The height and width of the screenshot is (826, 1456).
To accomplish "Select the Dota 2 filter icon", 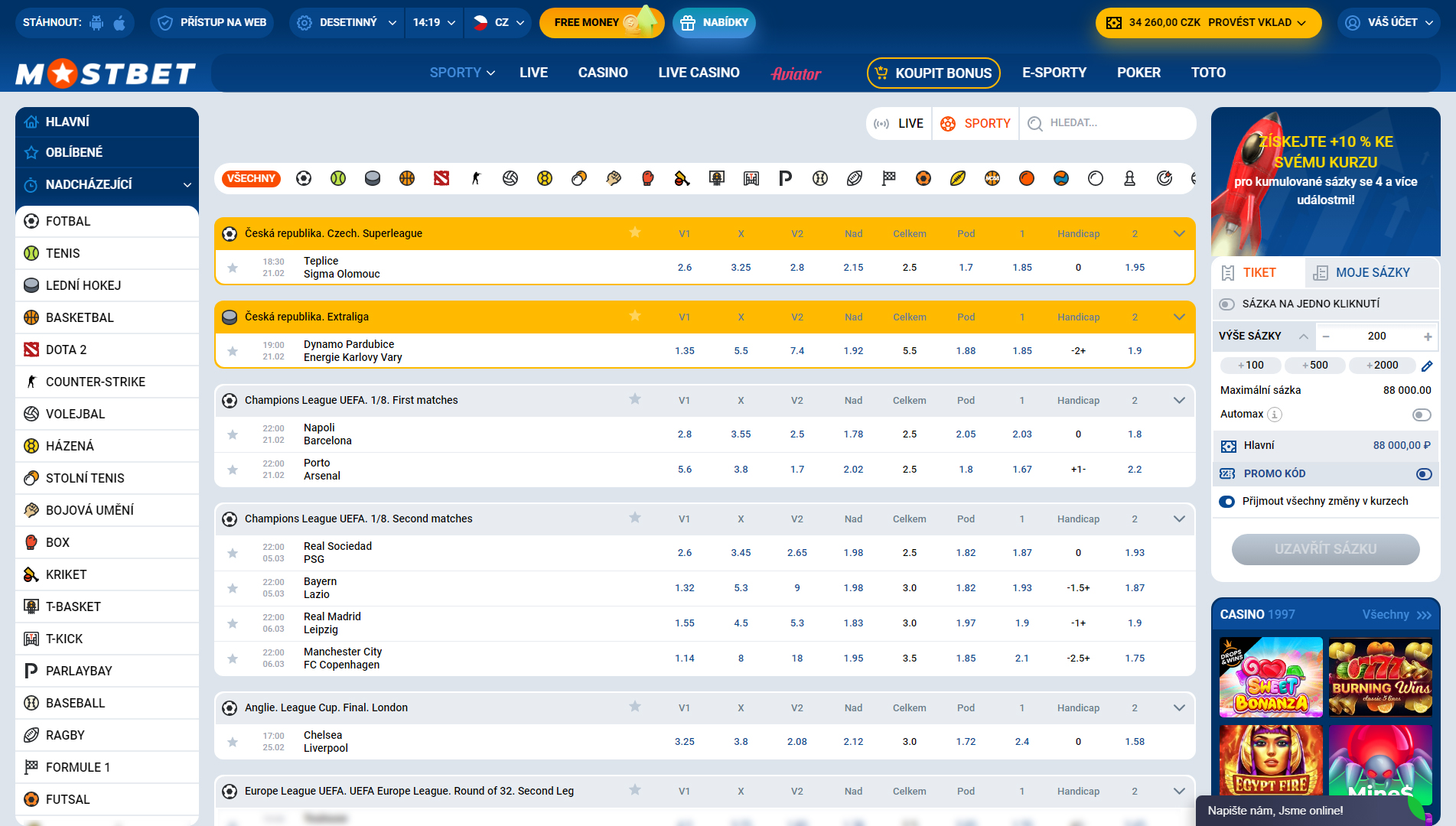I will (x=441, y=178).
